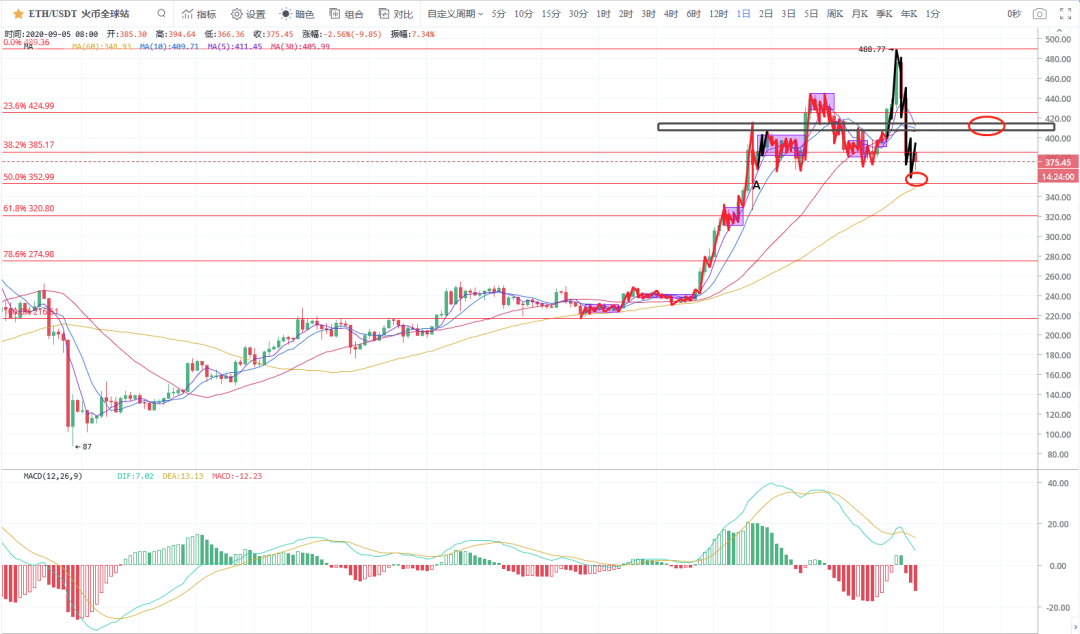Click the DEA:13.13 value

coord(183,476)
